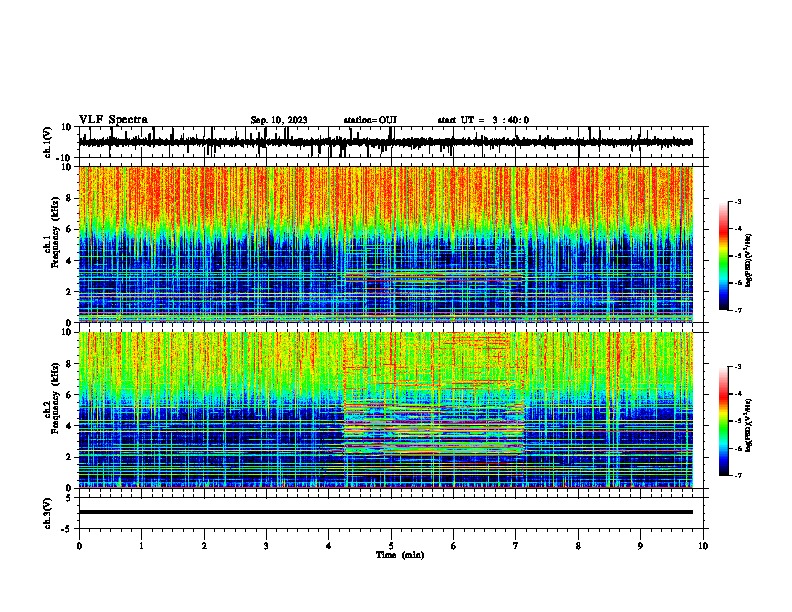792x612 pixels.
Task: Click the 2 kHz tick on ch.2 spectrogram
Action: [x=69, y=457]
